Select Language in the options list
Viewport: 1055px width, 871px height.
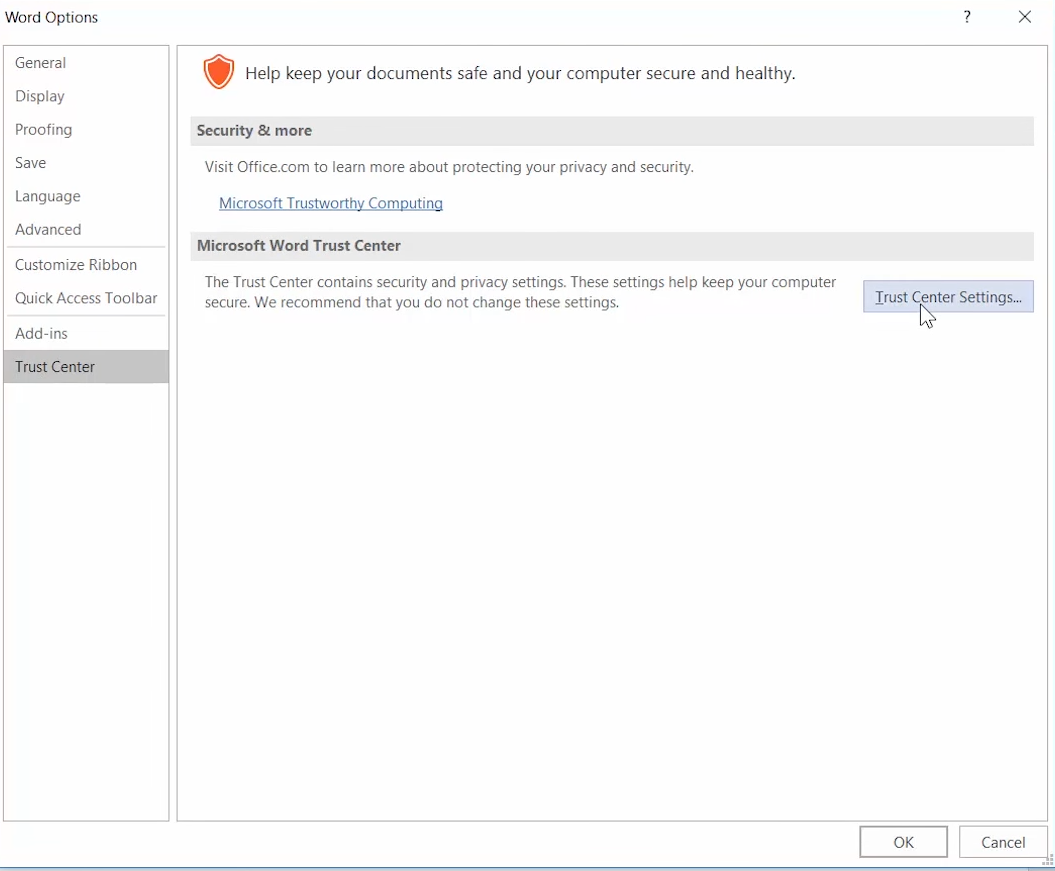point(85,196)
